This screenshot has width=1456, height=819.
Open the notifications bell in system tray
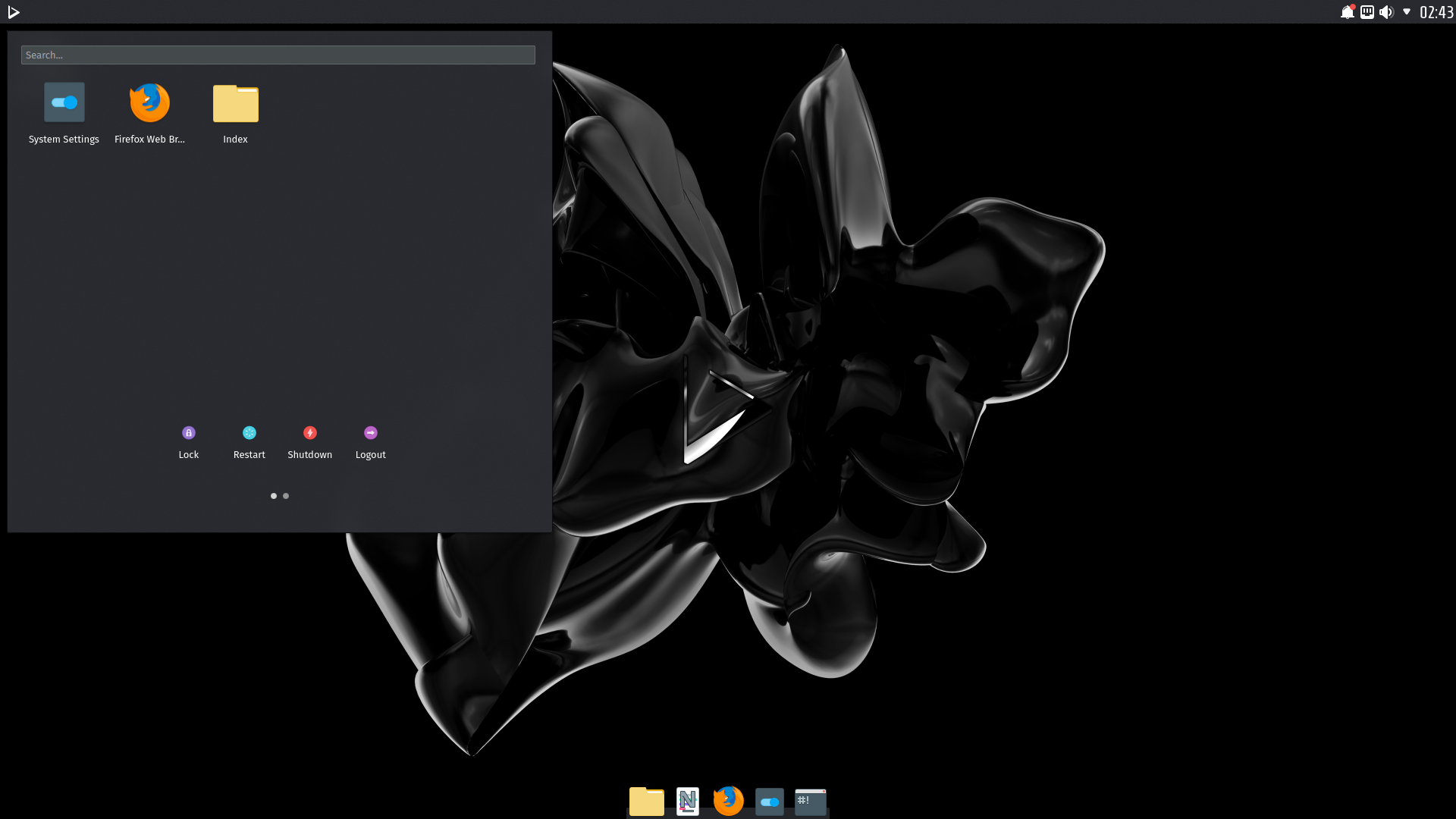1348,12
